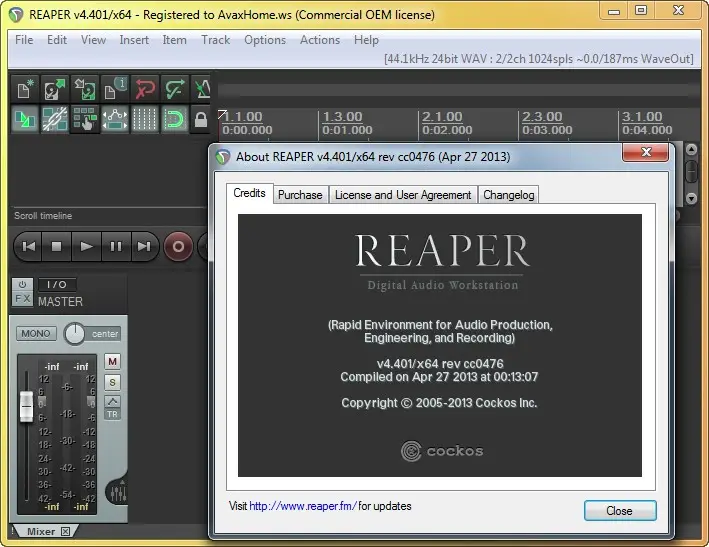Select the Credits tab

(250, 193)
